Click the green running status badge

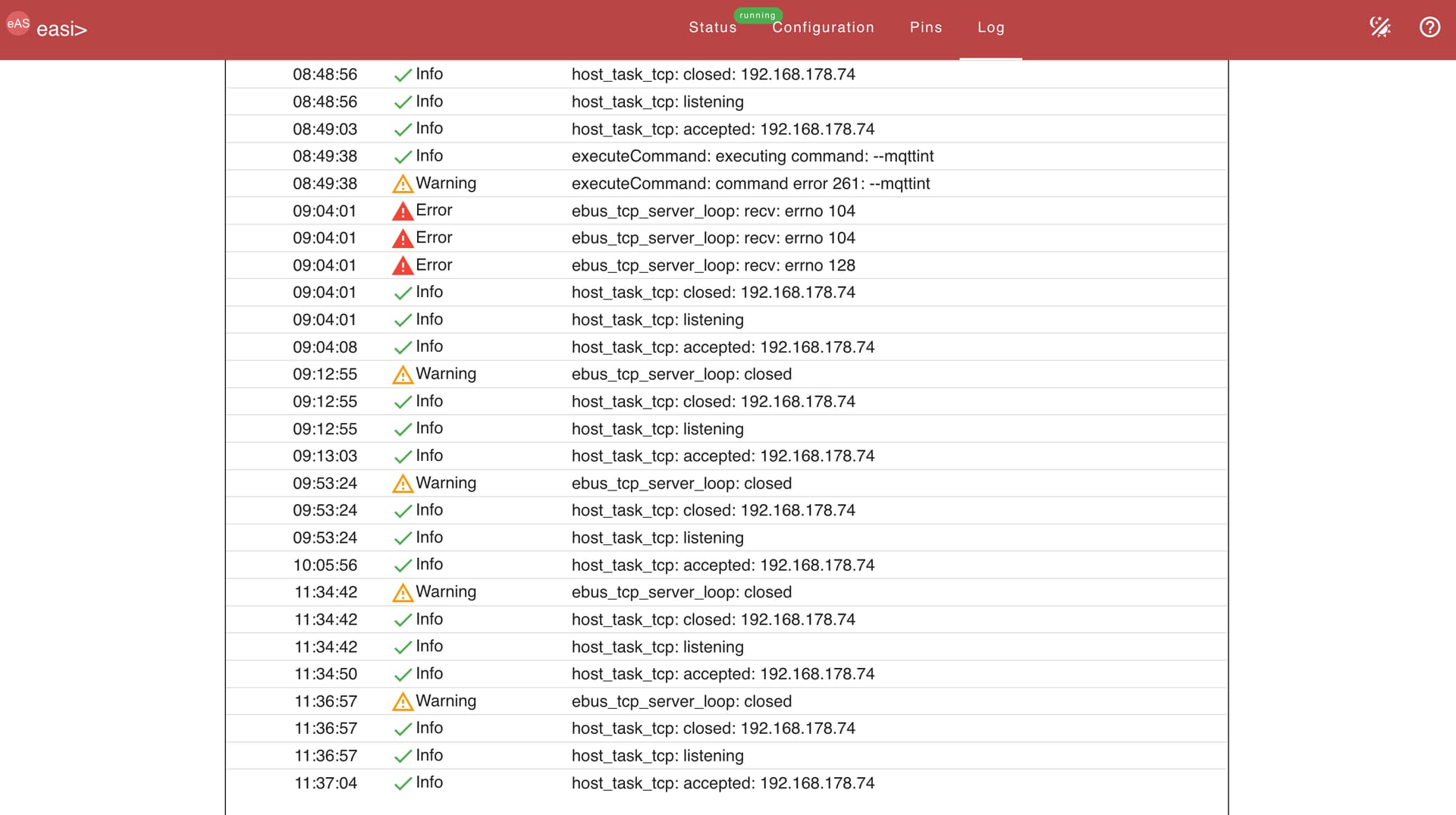[x=757, y=15]
